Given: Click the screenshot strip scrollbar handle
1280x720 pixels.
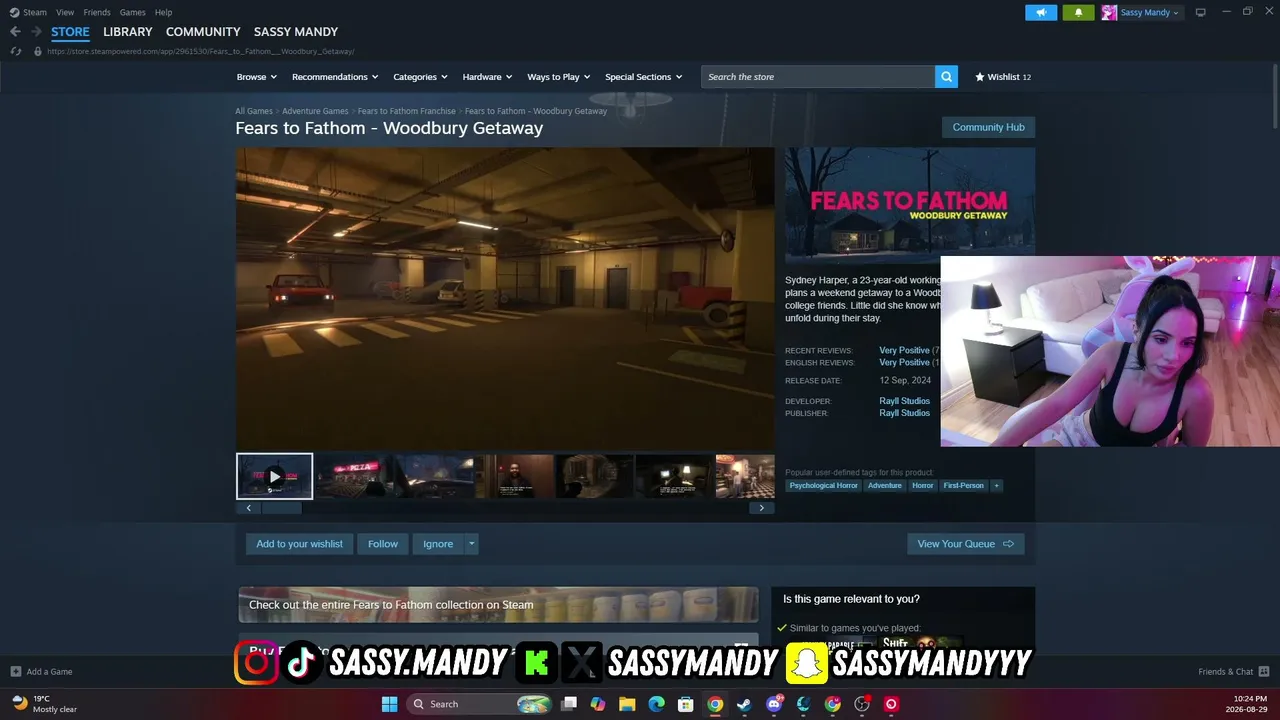Looking at the screenshot, I should tap(281, 508).
